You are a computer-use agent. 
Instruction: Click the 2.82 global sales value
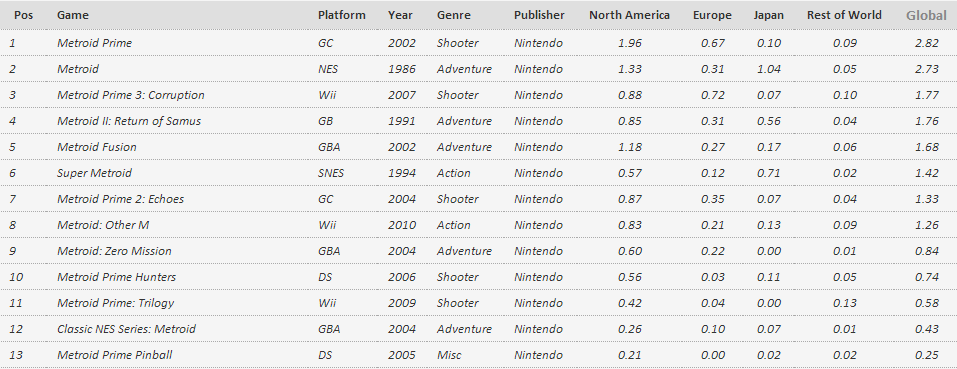point(927,43)
